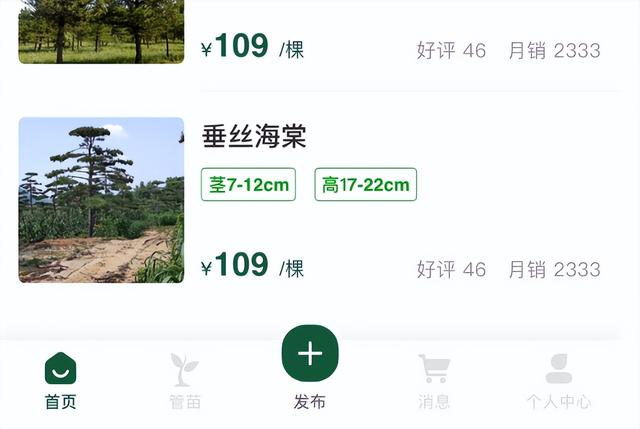Screen dimensions: 640x429
Task: Tap the green house home icon
Action: click(60, 368)
